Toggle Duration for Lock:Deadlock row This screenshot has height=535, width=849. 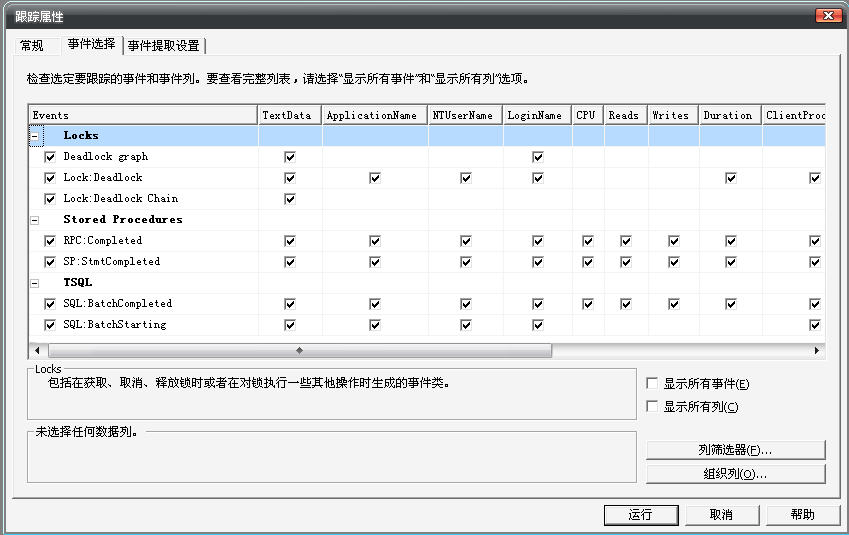(730, 178)
